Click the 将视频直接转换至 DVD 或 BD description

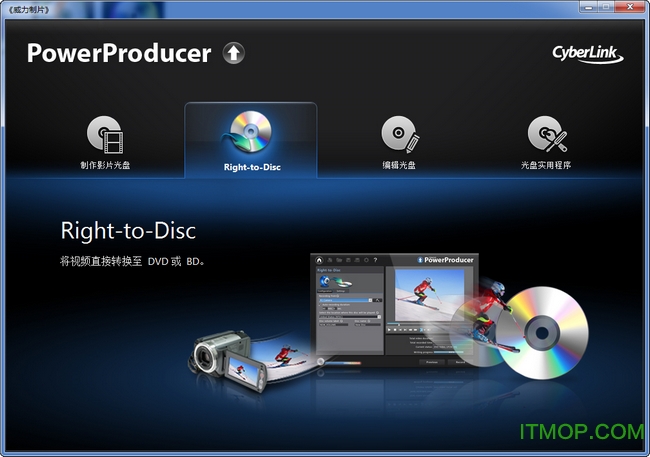131,261
